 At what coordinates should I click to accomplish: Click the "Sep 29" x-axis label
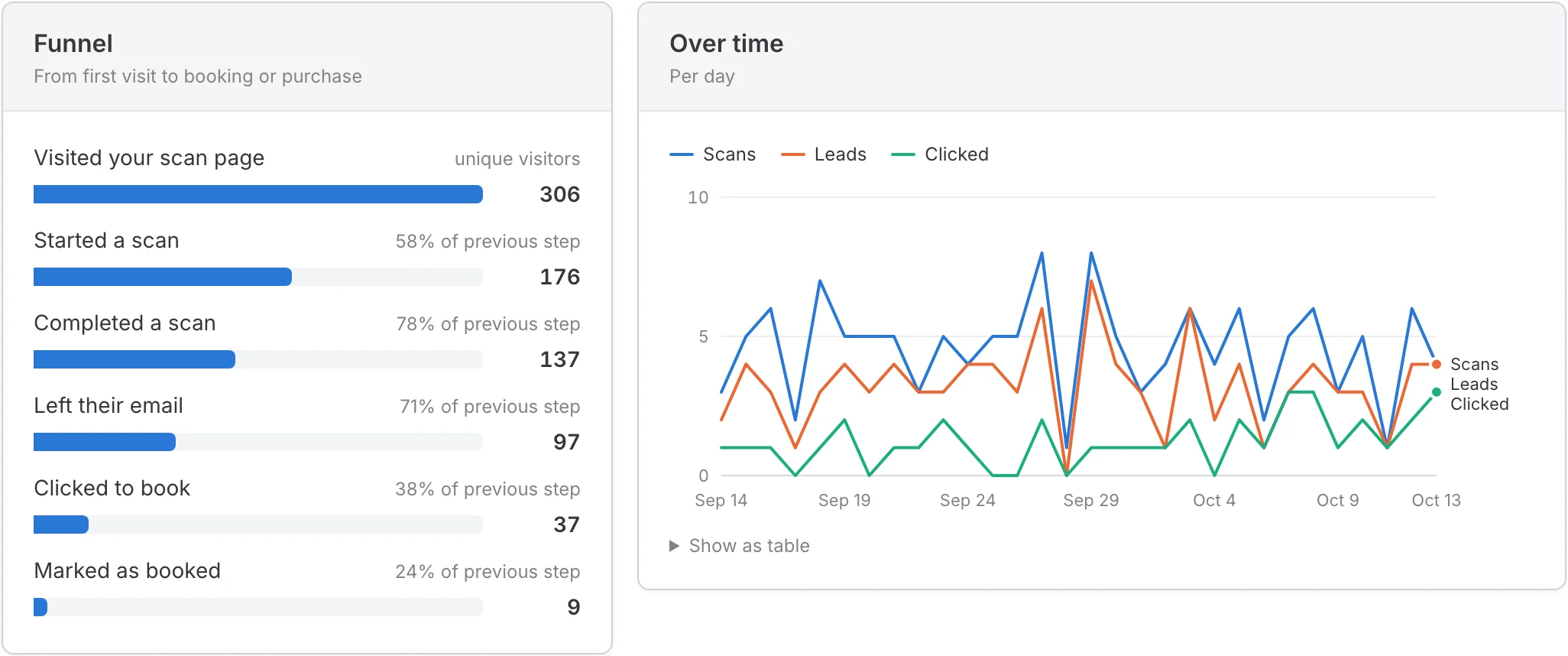pos(1091,501)
